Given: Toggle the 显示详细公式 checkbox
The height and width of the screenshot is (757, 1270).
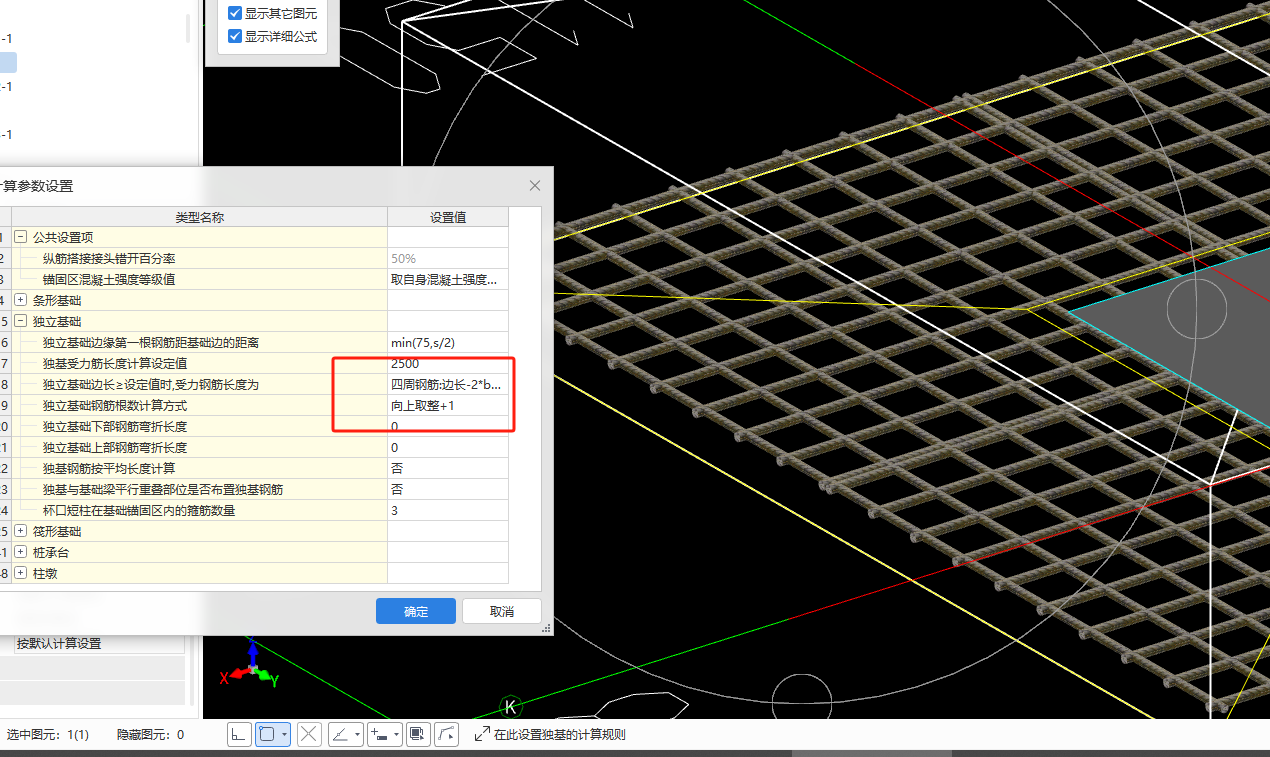Looking at the screenshot, I should pos(235,36).
